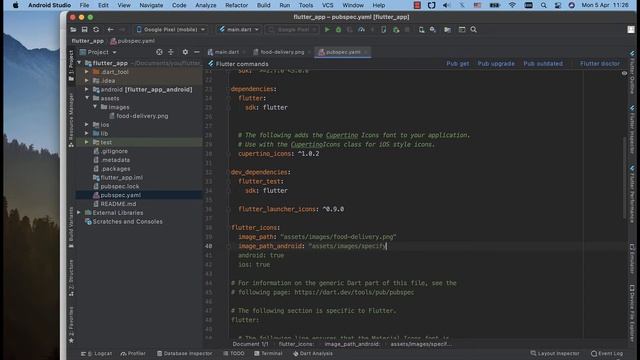Viewport: 640px width, 360px height.
Task: Open the Structure side tab
Action: 71,278
